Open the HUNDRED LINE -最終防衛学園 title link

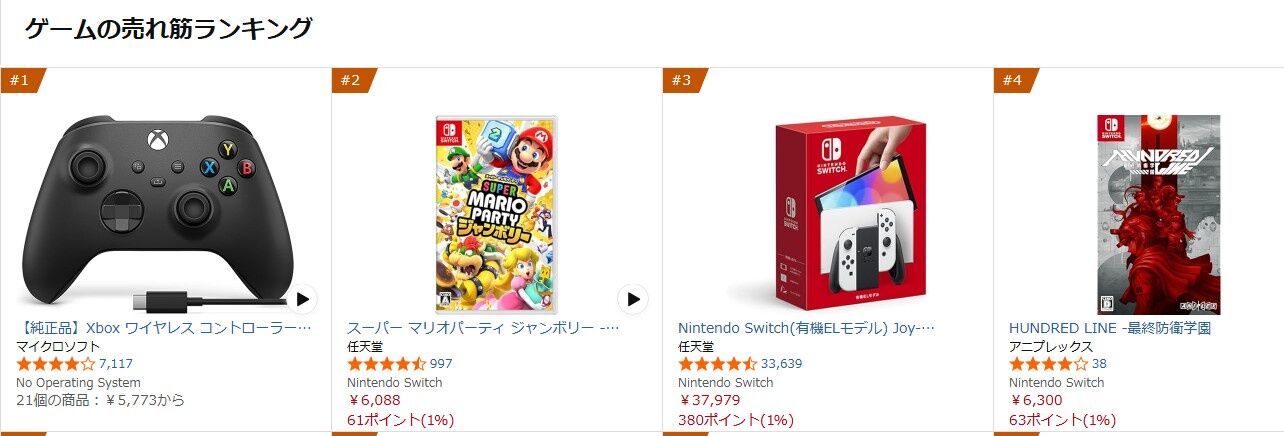pyautogui.click(x=1110, y=327)
